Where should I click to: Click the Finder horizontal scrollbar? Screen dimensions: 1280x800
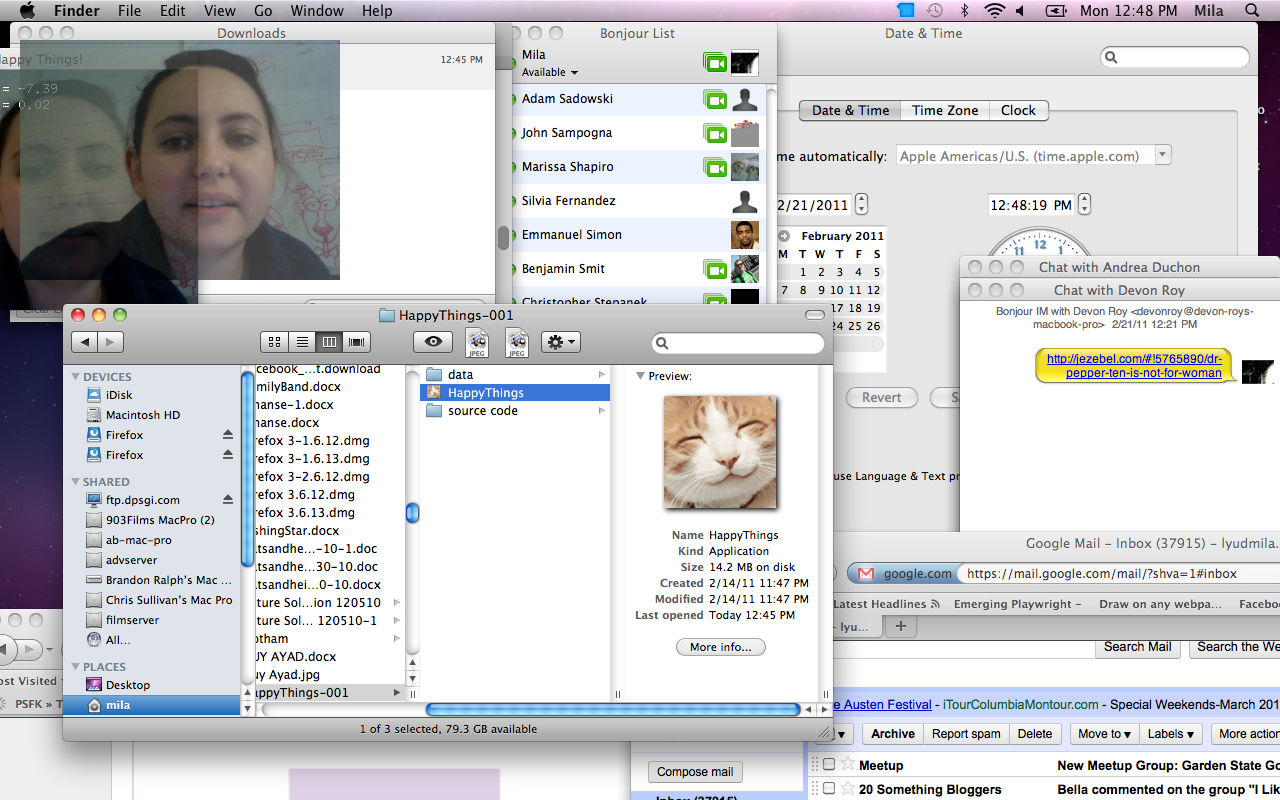[x=612, y=710]
